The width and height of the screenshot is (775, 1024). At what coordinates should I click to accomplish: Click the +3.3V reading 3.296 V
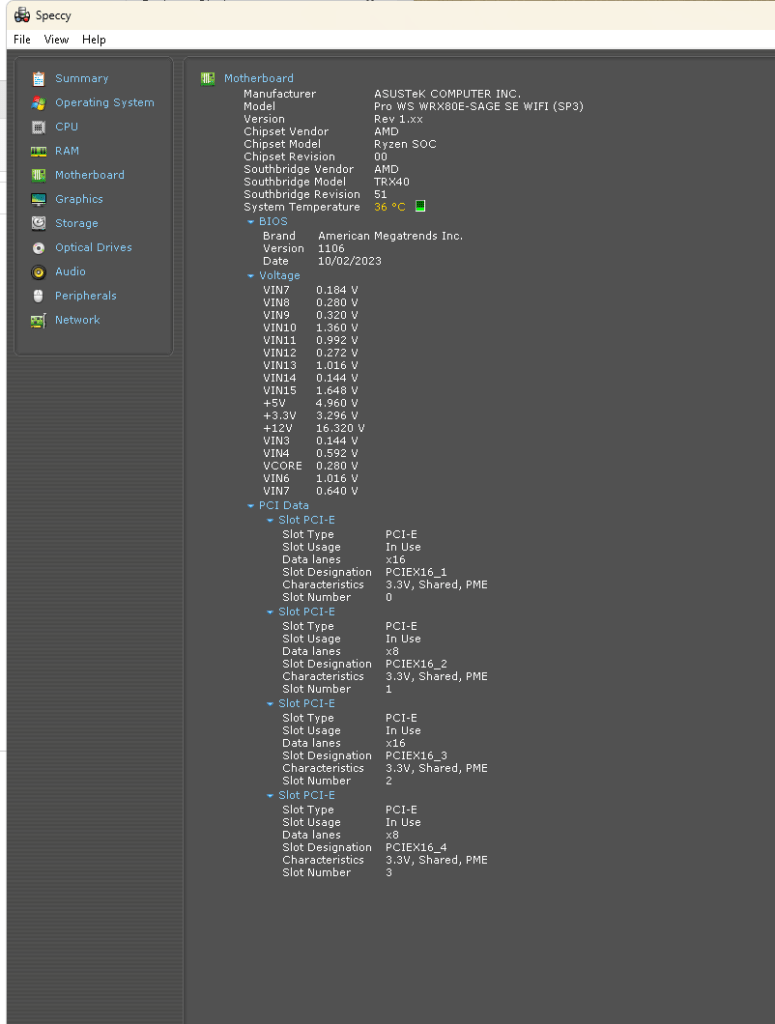[337, 416]
